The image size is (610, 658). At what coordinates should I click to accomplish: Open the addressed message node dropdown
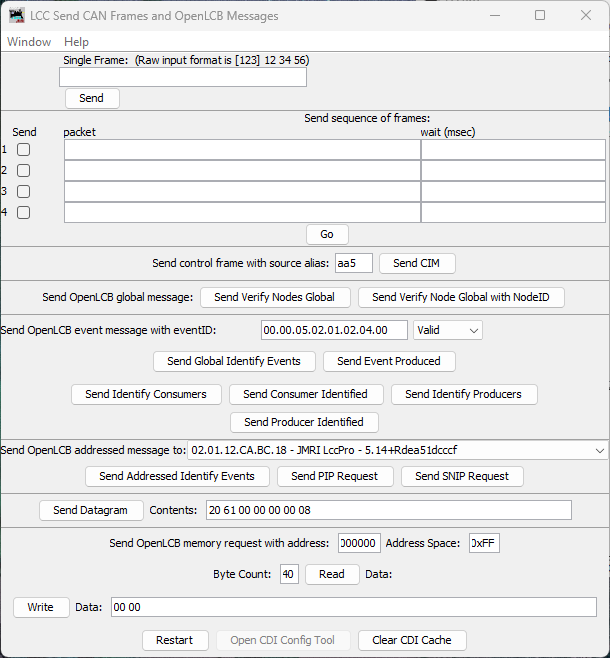[397, 450]
